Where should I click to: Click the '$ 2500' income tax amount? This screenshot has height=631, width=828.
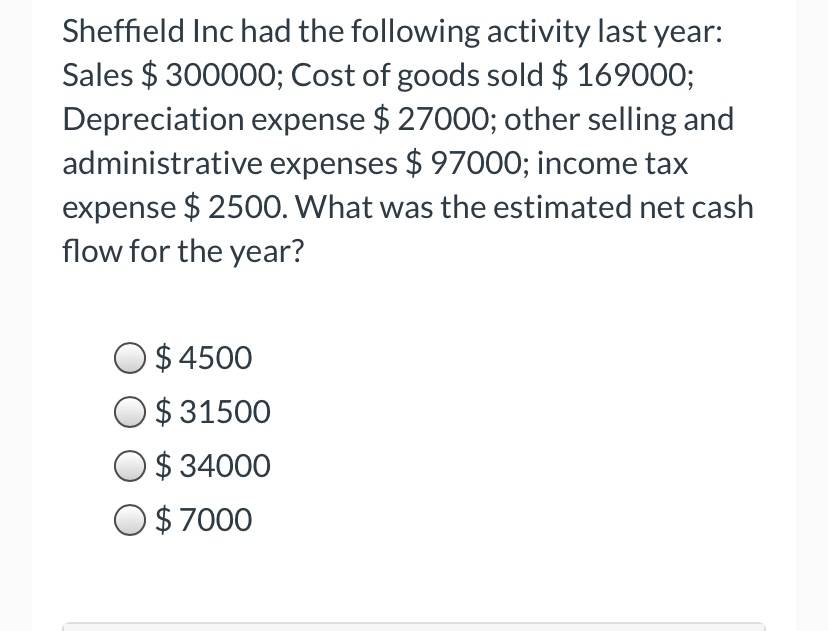(x=232, y=208)
